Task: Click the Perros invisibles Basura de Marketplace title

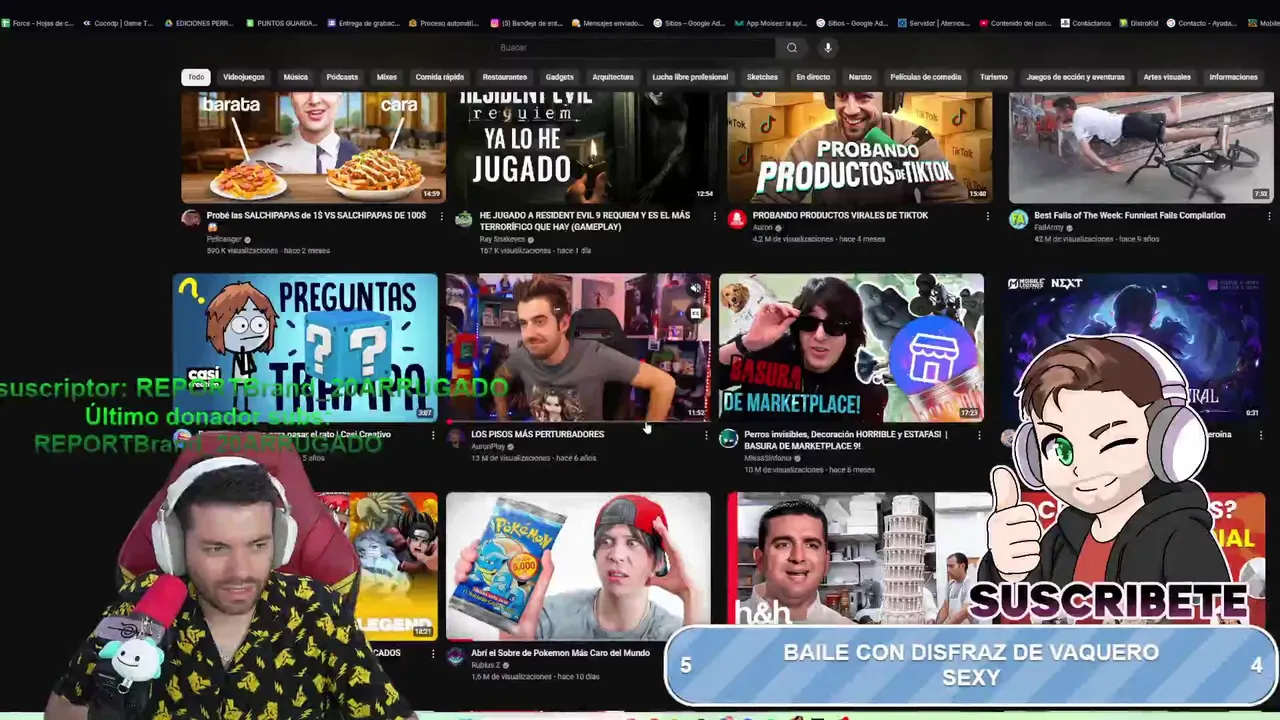Action: click(845, 440)
